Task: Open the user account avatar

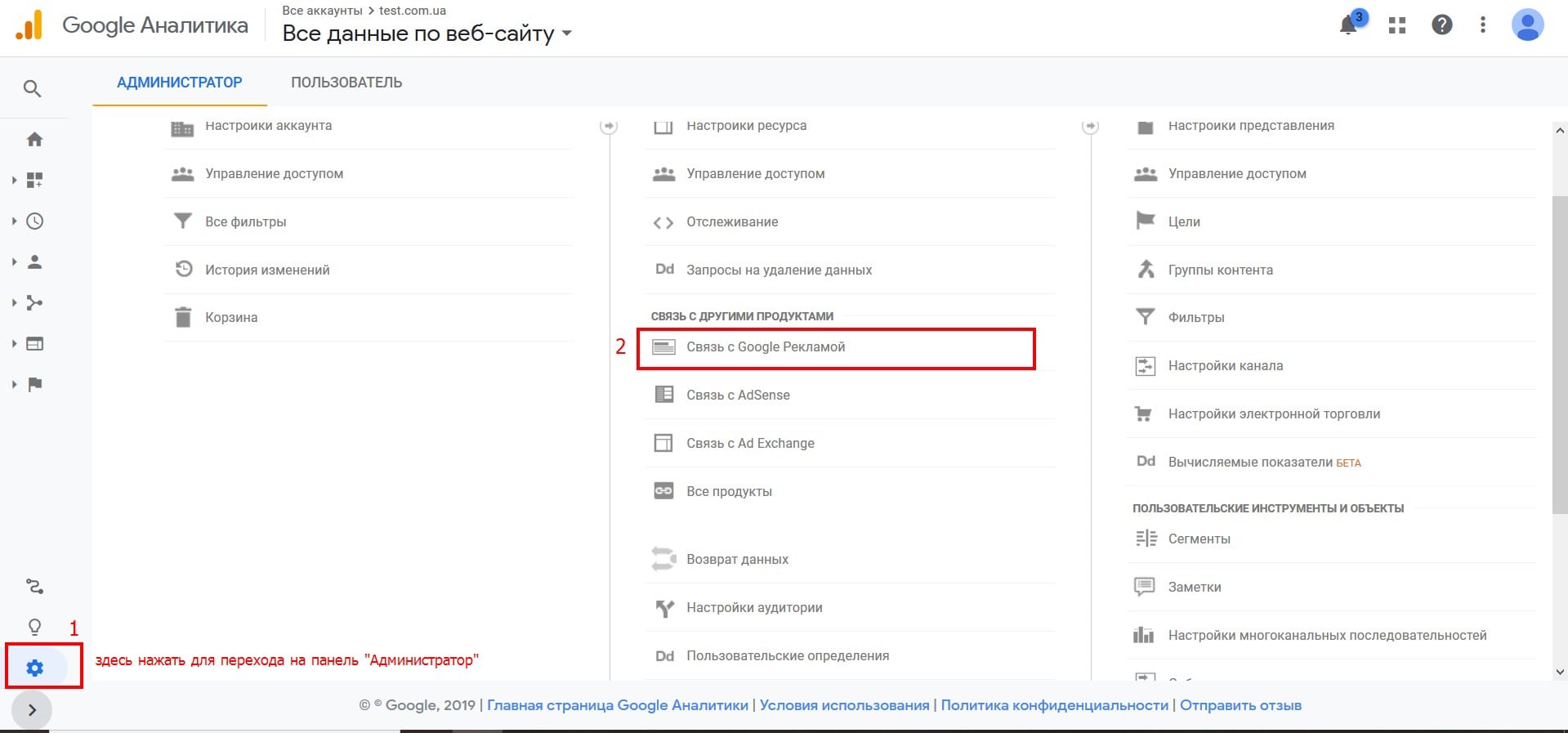Action: point(1526,25)
